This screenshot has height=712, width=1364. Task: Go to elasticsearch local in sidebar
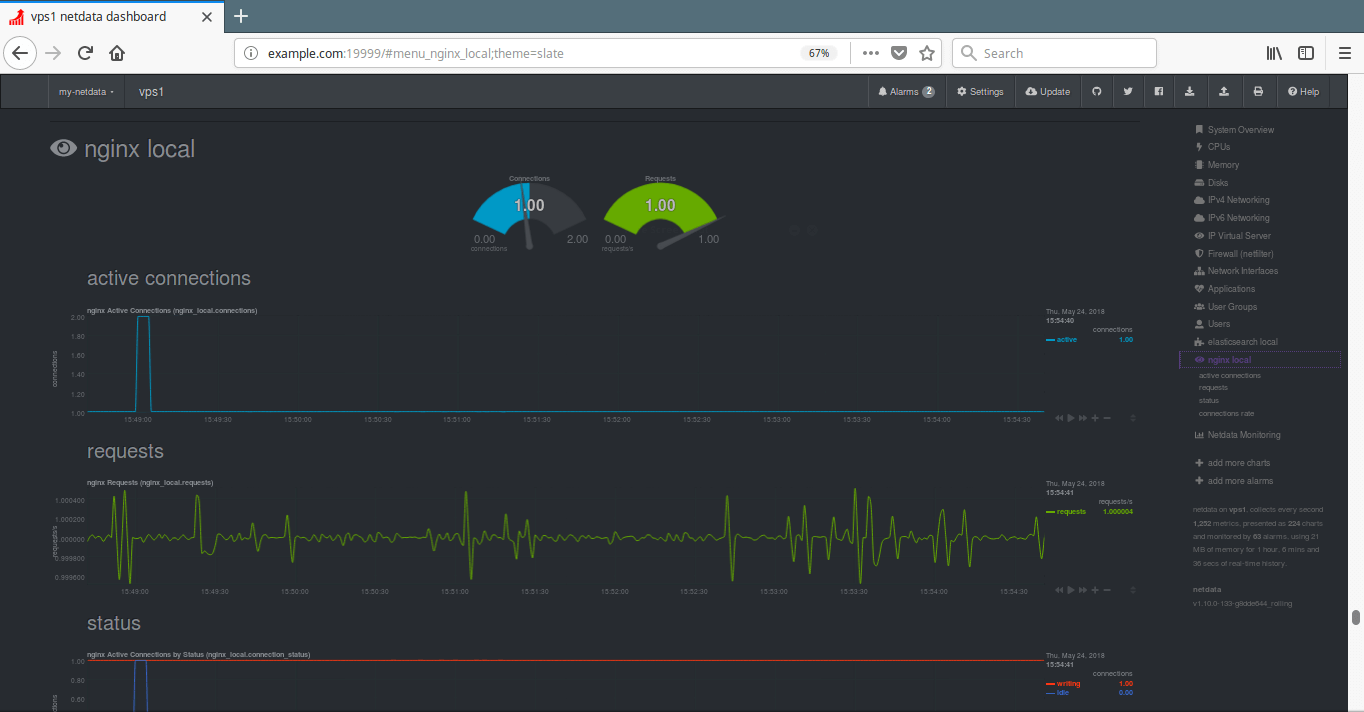[x=1242, y=342]
